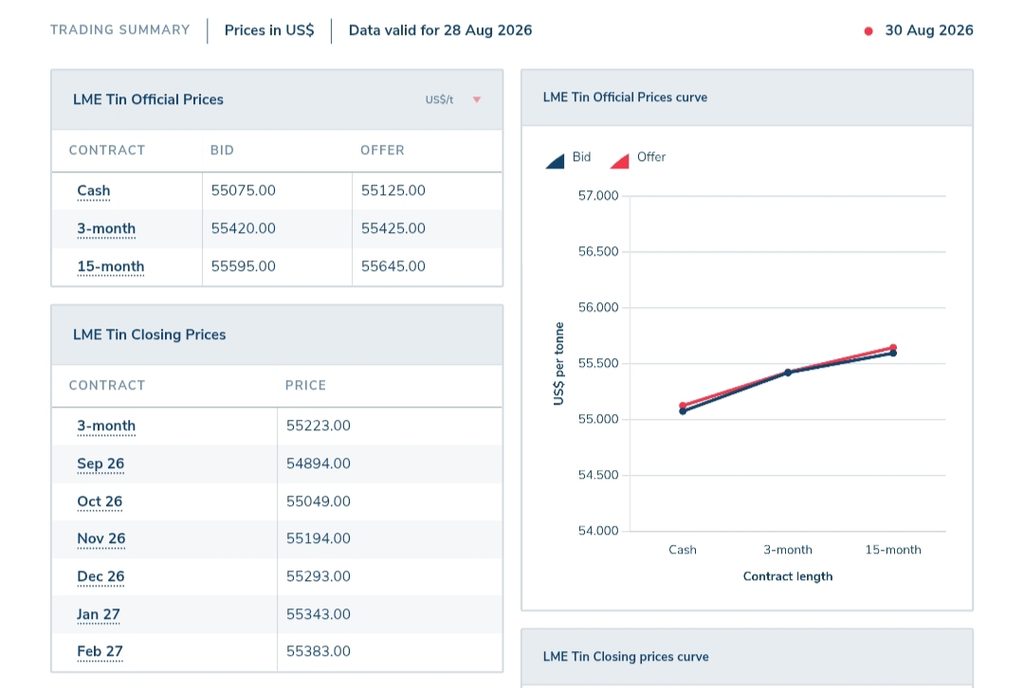
Task: Click the 15-month offer point on curve
Action: 893,347
